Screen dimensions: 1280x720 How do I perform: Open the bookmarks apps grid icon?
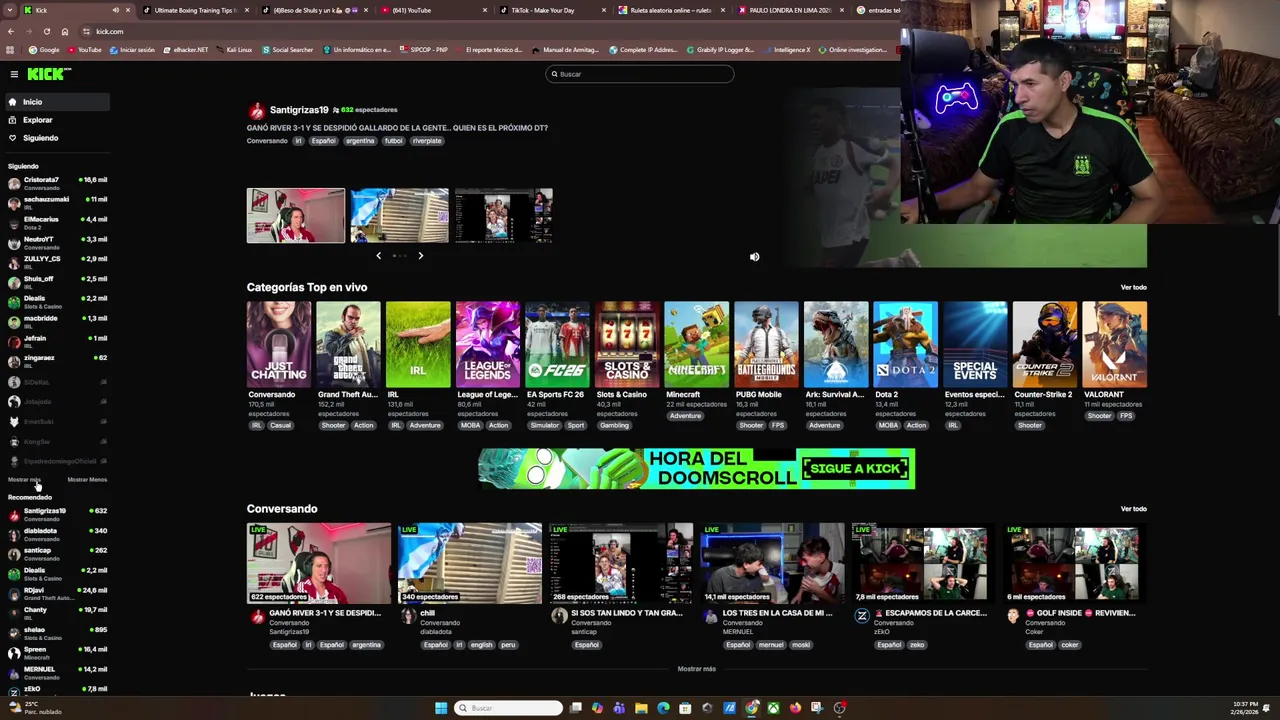10,49
